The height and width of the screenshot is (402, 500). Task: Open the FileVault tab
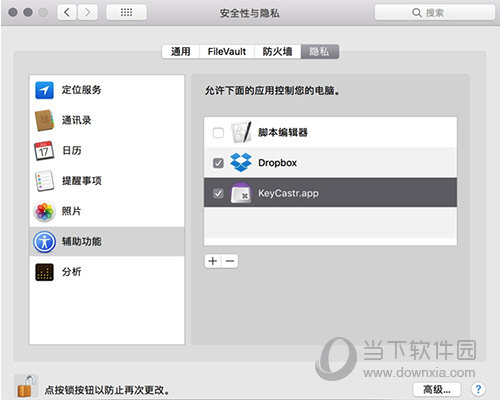(x=227, y=52)
